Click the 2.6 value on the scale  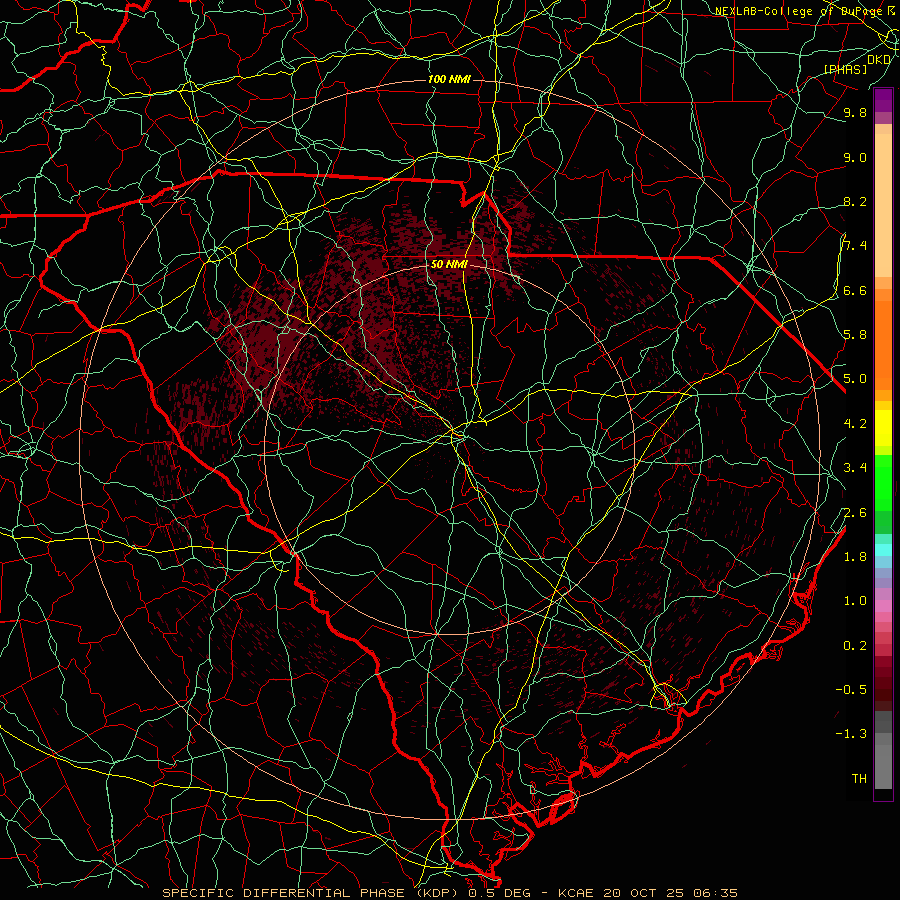tap(855, 512)
